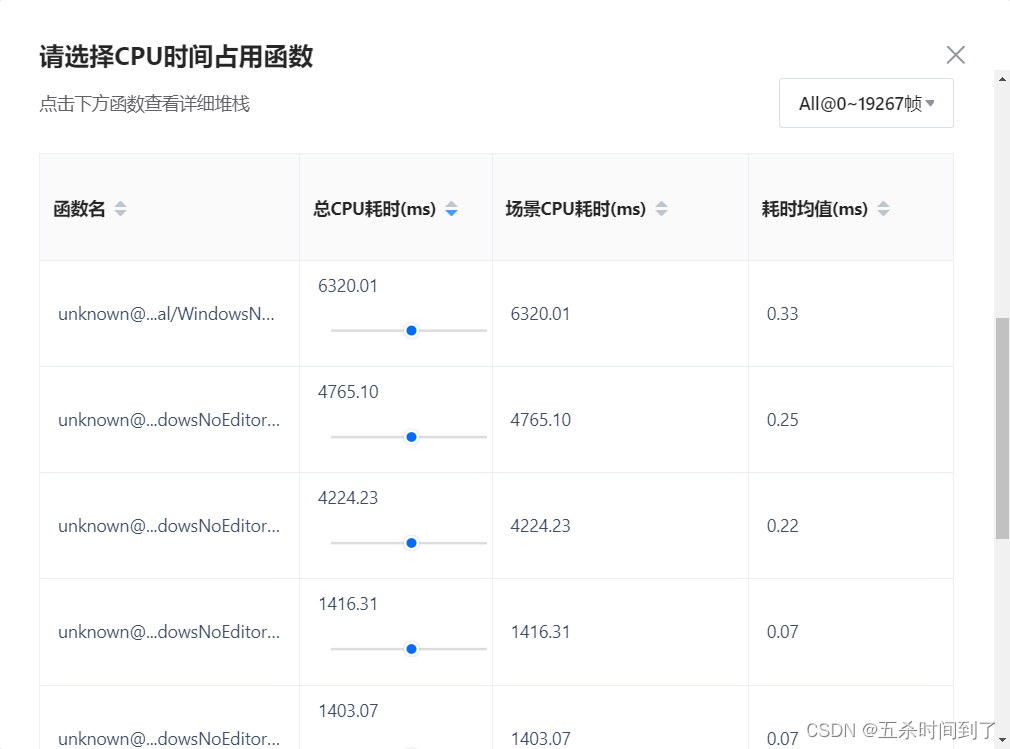1010x749 pixels.
Task: Sort 函数名 column ascending
Action: coord(120,203)
